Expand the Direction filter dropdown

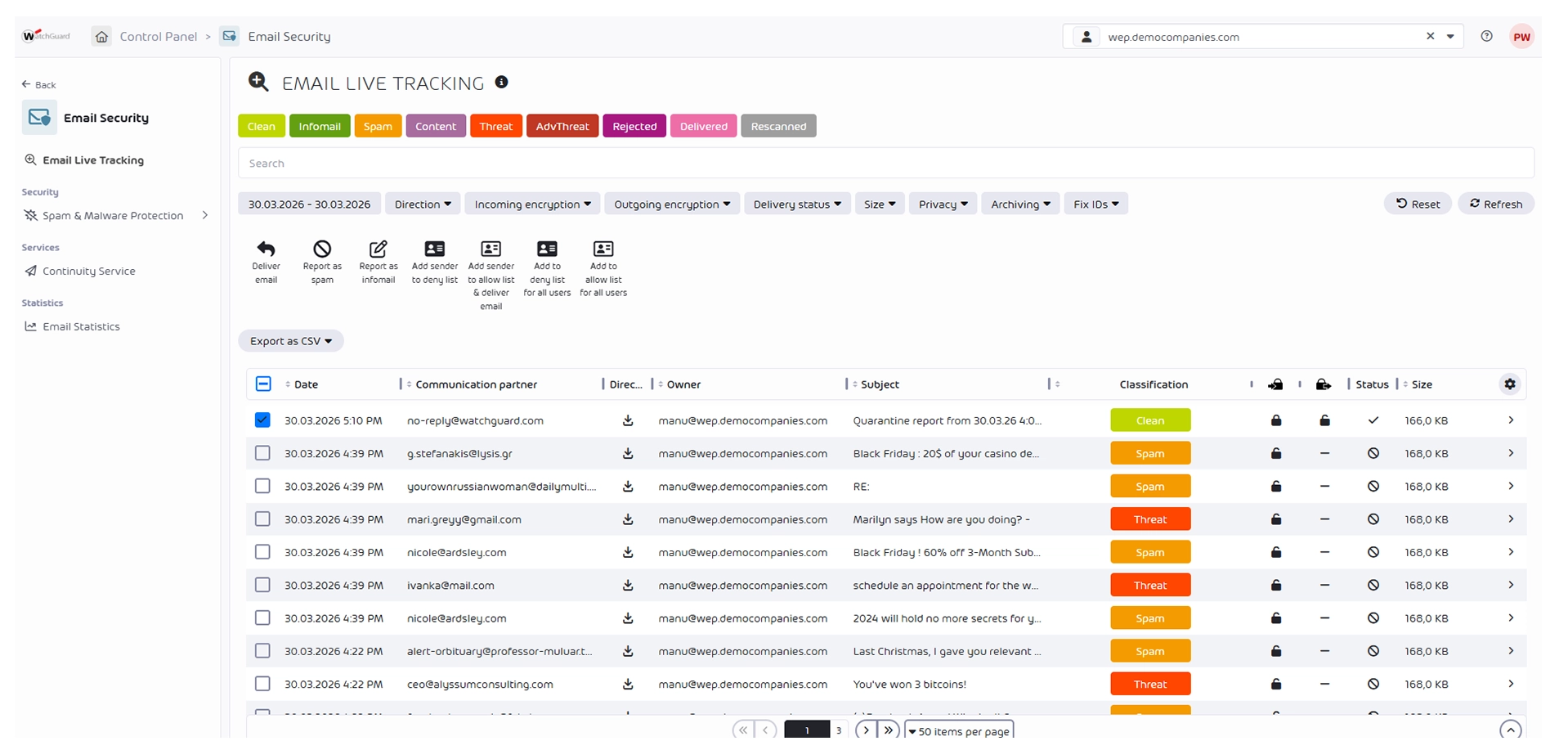point(423,204)
